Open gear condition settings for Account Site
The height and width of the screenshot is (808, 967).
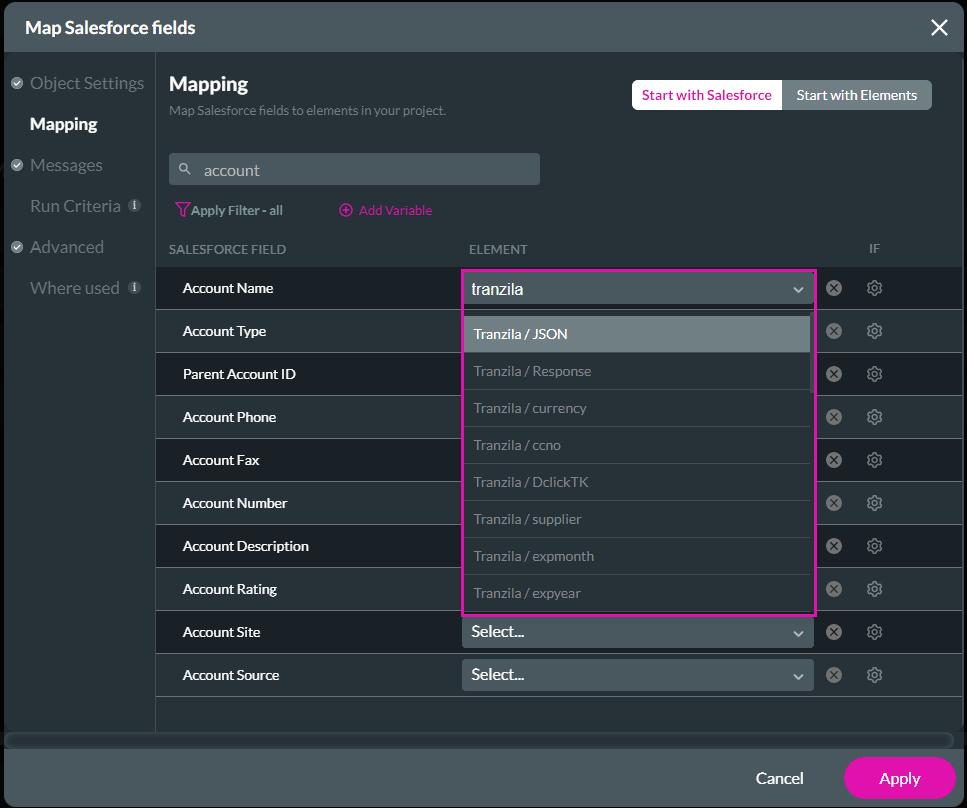(x=874, y=632)
